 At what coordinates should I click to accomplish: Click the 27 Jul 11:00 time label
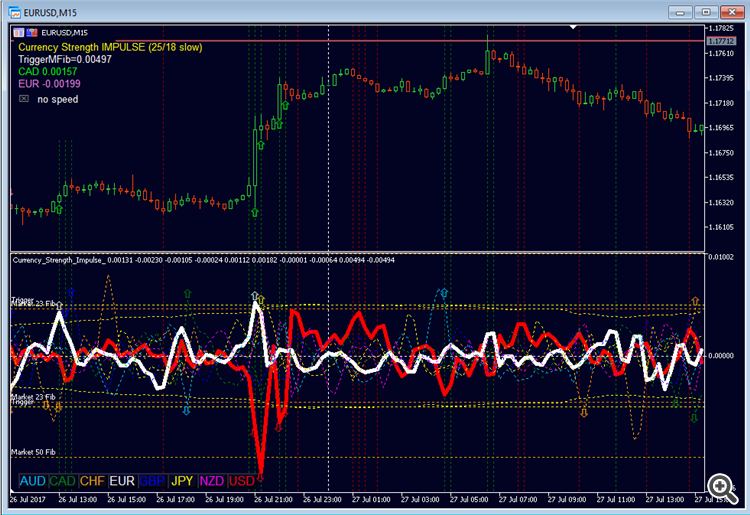coord(616,499)
